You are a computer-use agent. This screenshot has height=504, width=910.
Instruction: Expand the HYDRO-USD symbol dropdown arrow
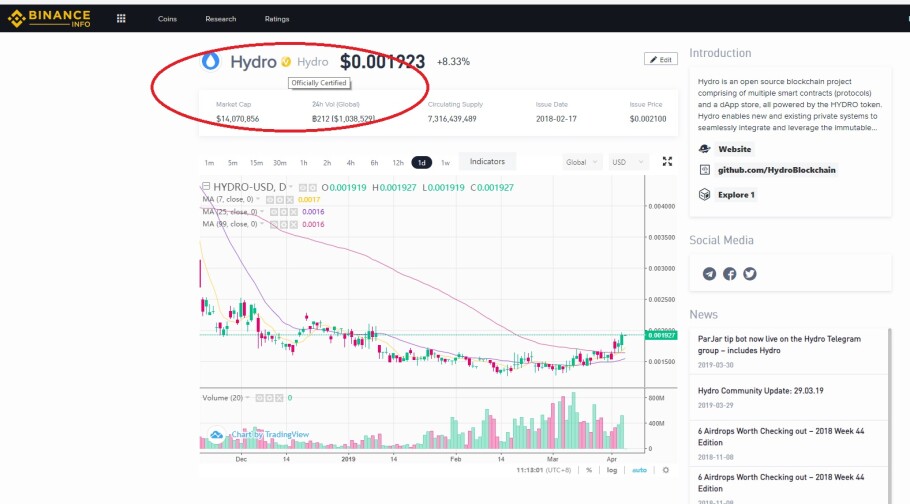291,187
